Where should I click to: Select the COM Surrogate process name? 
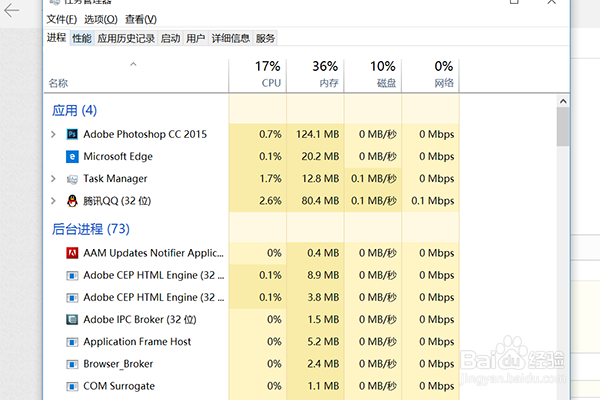pos(119,386)
